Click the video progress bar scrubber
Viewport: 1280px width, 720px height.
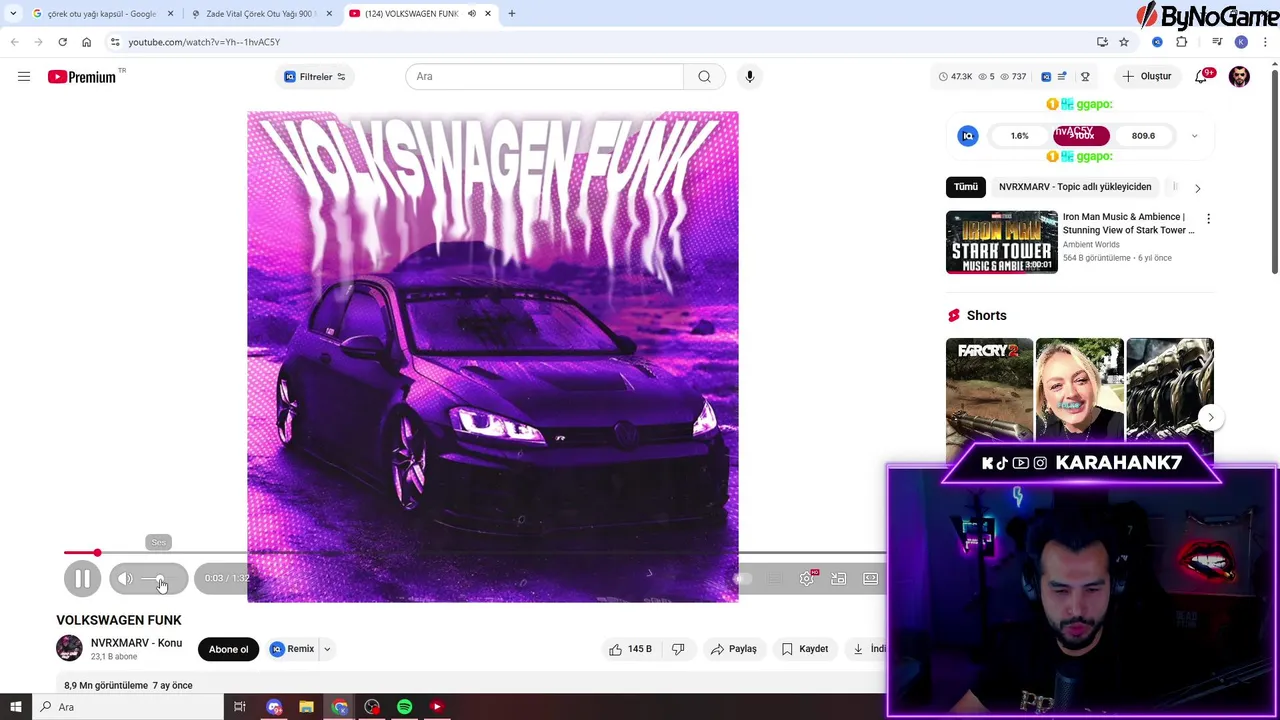pos(97,552)
